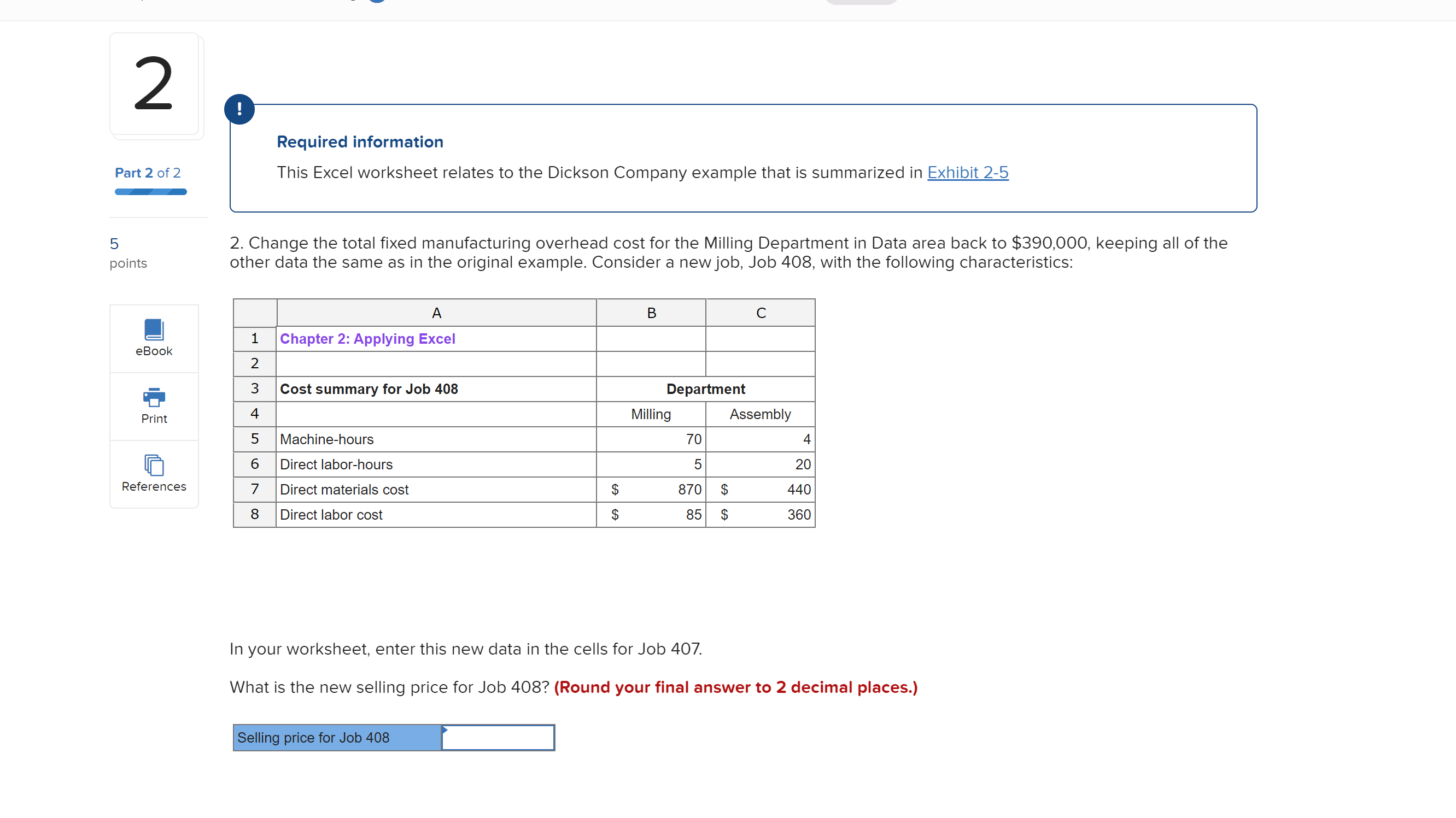The height and width of the screenshot is (818, 1456).
Task: Click the Direct materials cost cell
Action: pyautogui.click(x=344, y=489)
